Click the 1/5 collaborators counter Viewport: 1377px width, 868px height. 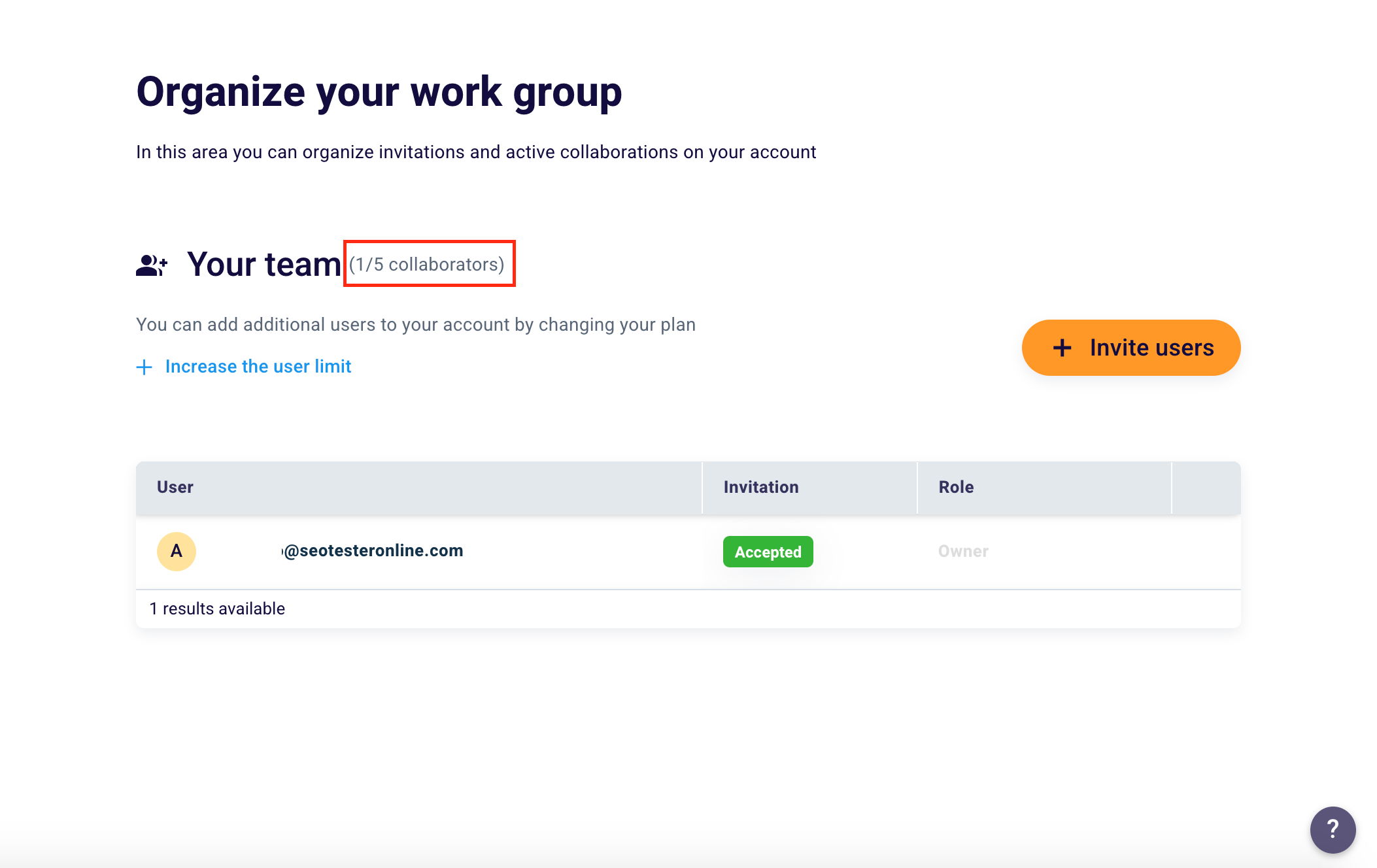point(427,264)
